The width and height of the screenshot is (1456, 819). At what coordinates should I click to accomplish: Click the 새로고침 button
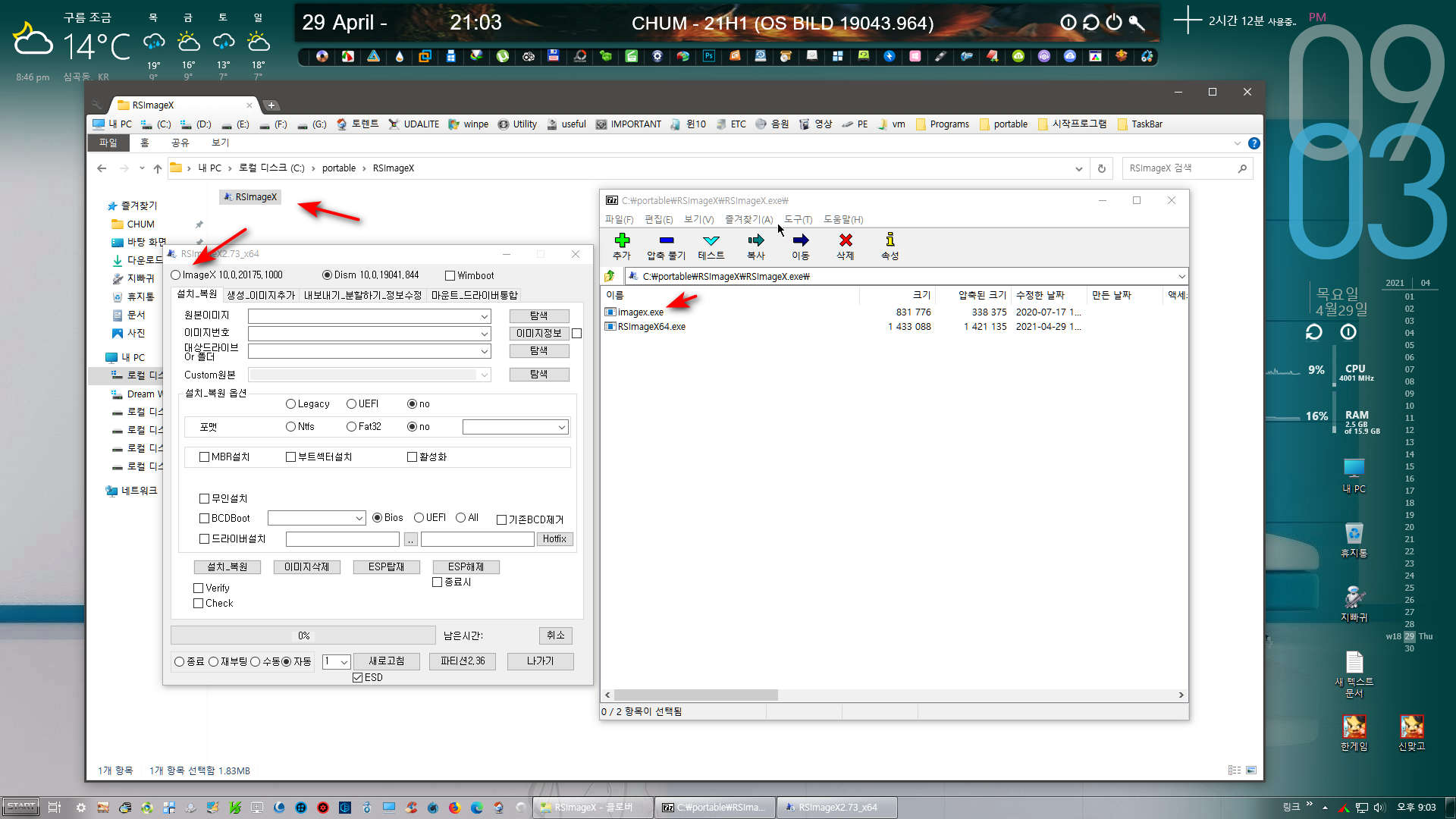point(387,661)
